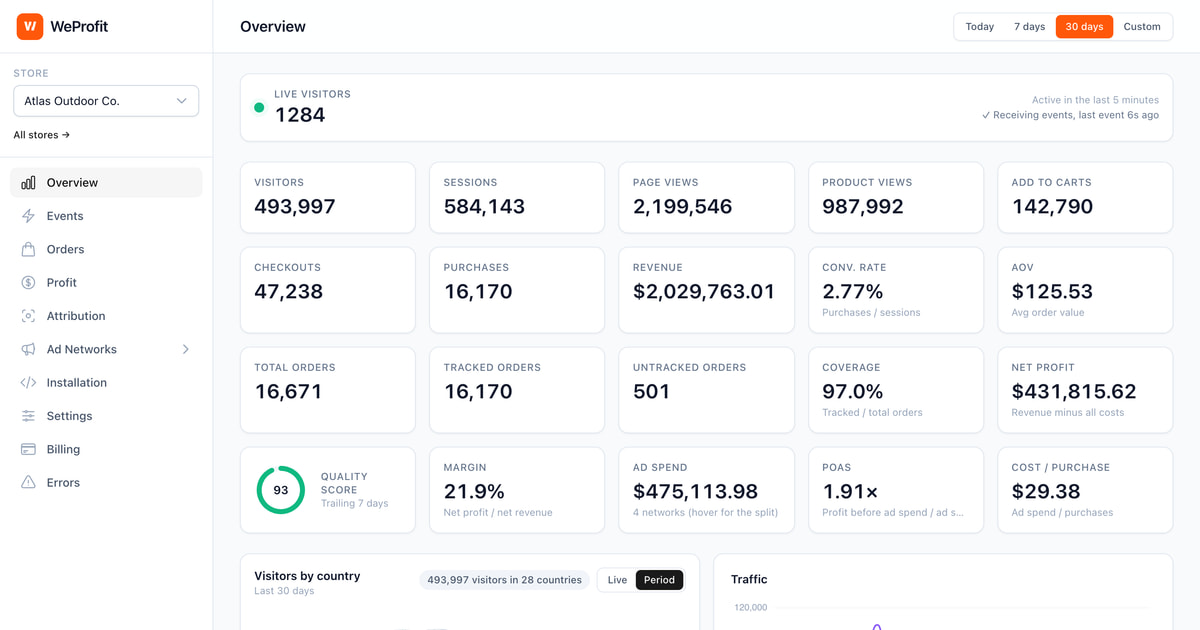Click the AOV $125.53 value

[1052, 292]
